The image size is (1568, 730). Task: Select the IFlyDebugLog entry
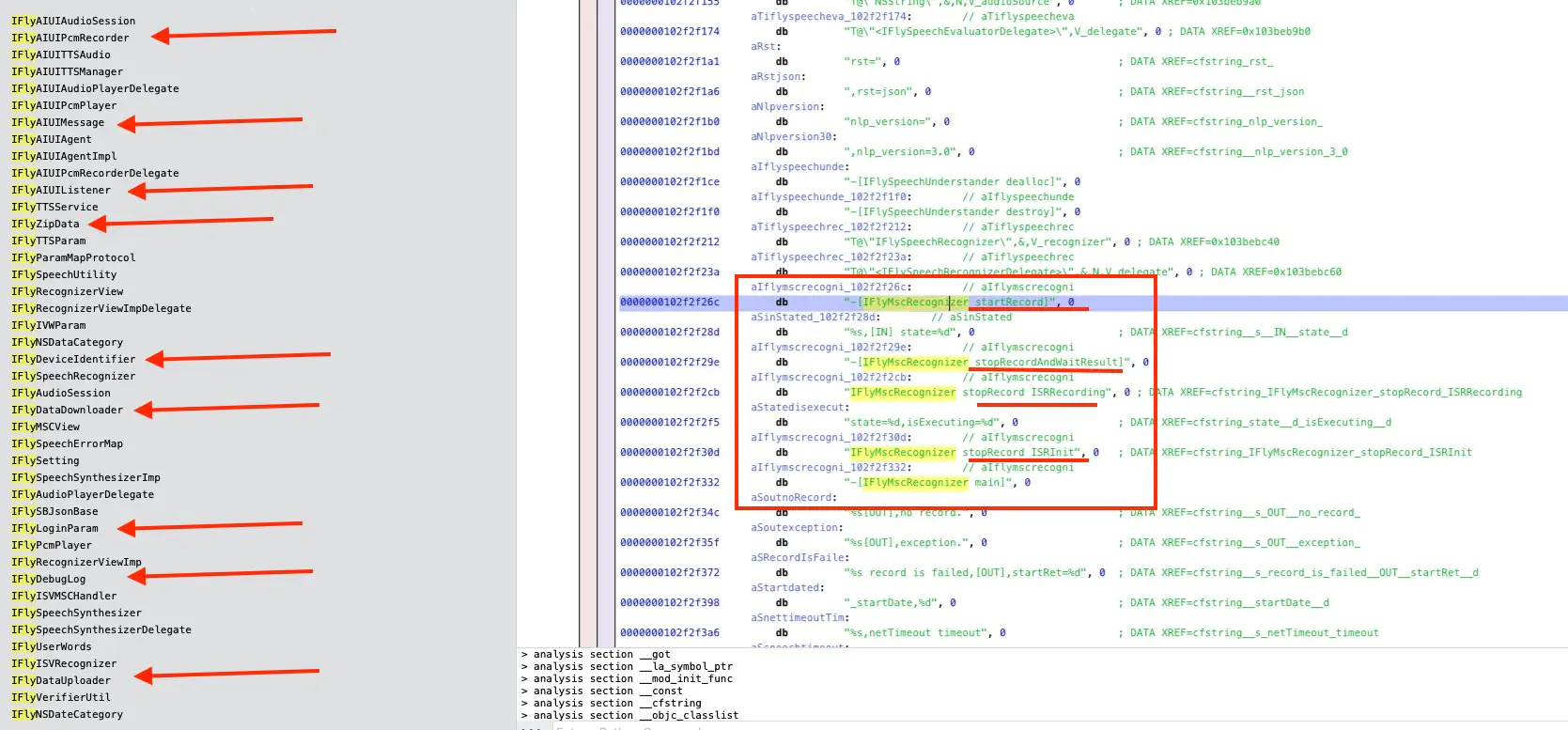49,579
